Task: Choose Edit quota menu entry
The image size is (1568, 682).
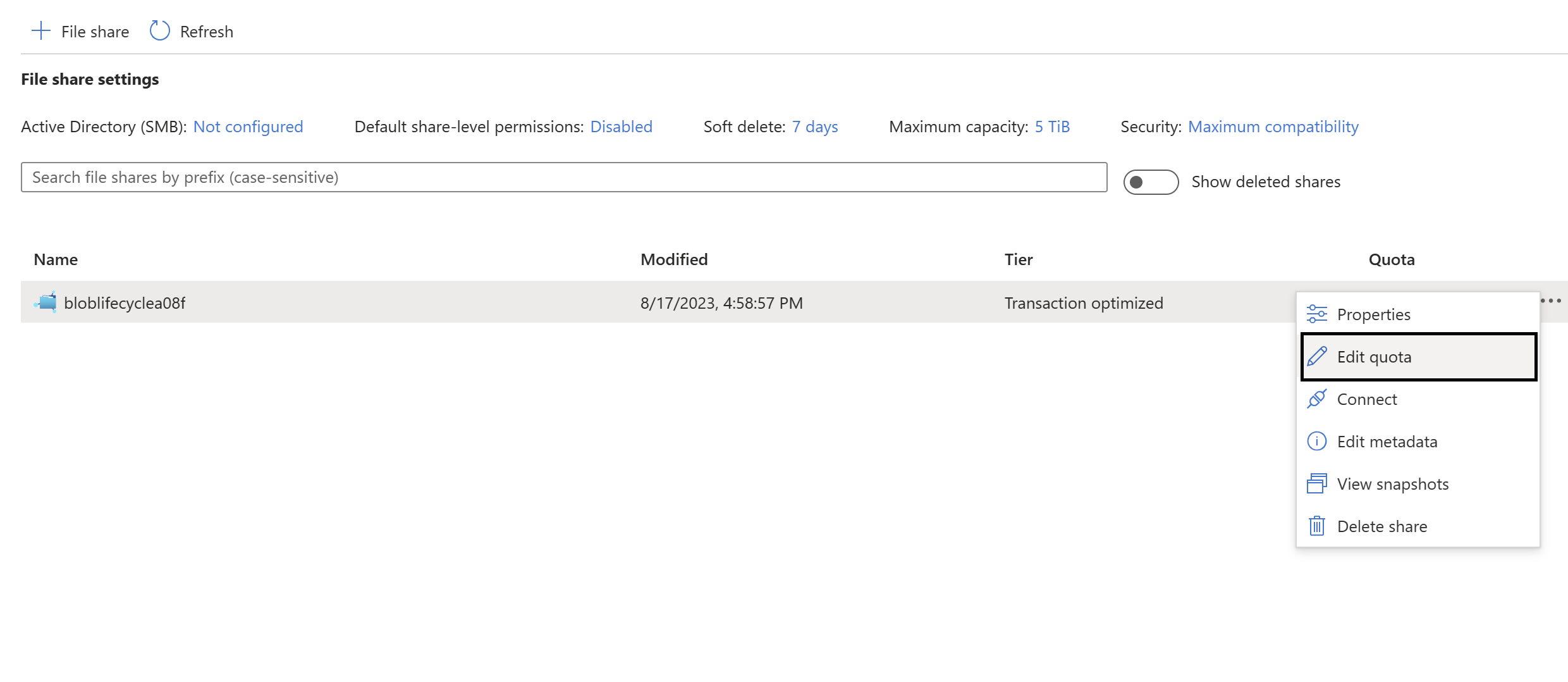Action: 1419,357
